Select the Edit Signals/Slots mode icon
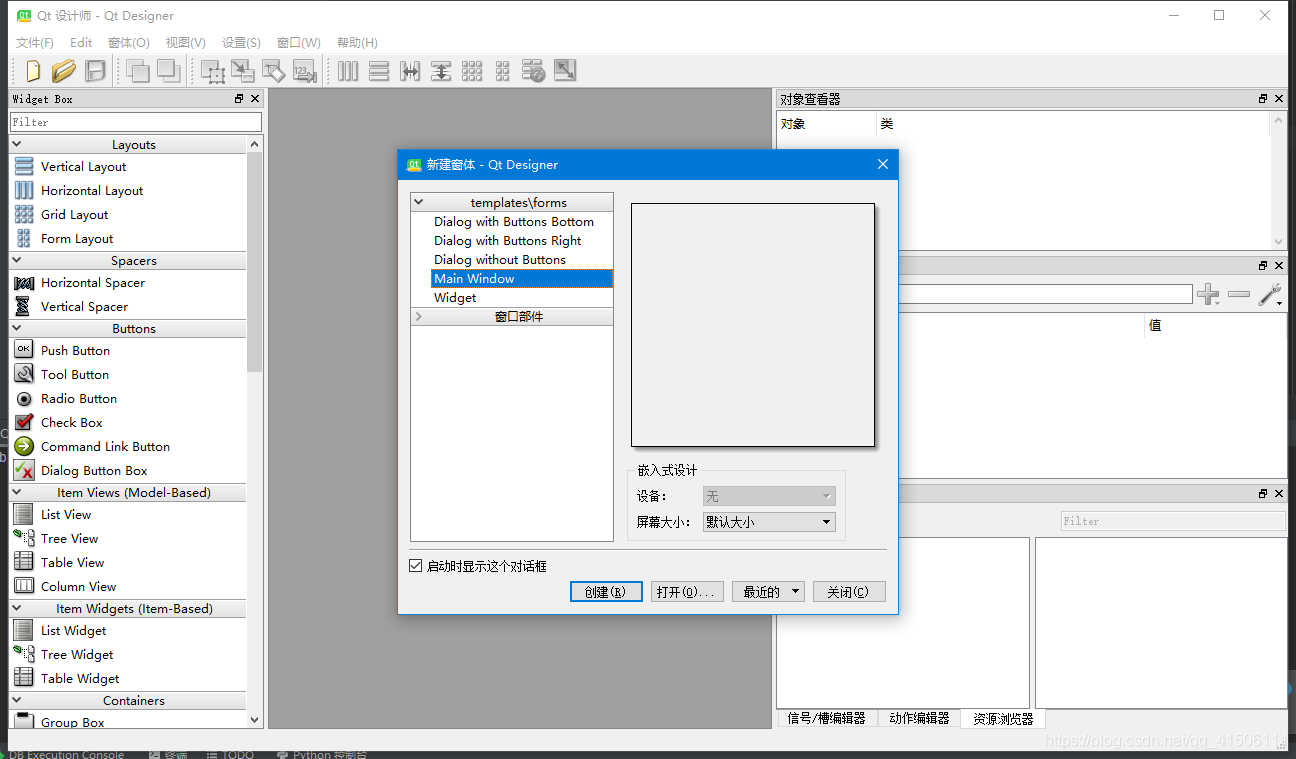The image size is (1296, 759). tap(243, 71)
